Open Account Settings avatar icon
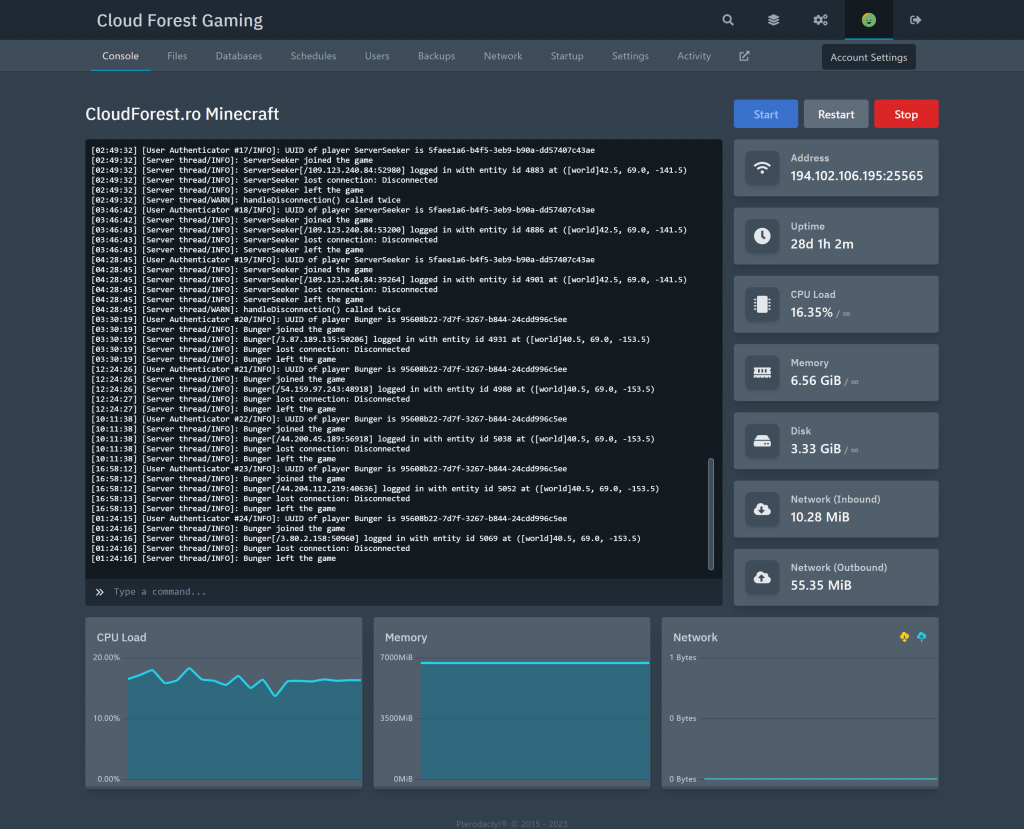 point(868,20)
